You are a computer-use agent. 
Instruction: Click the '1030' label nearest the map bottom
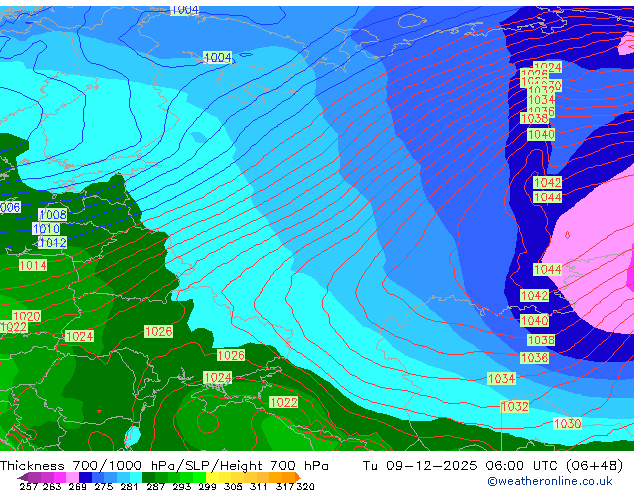pyautogui.click(x=568, y=424)
